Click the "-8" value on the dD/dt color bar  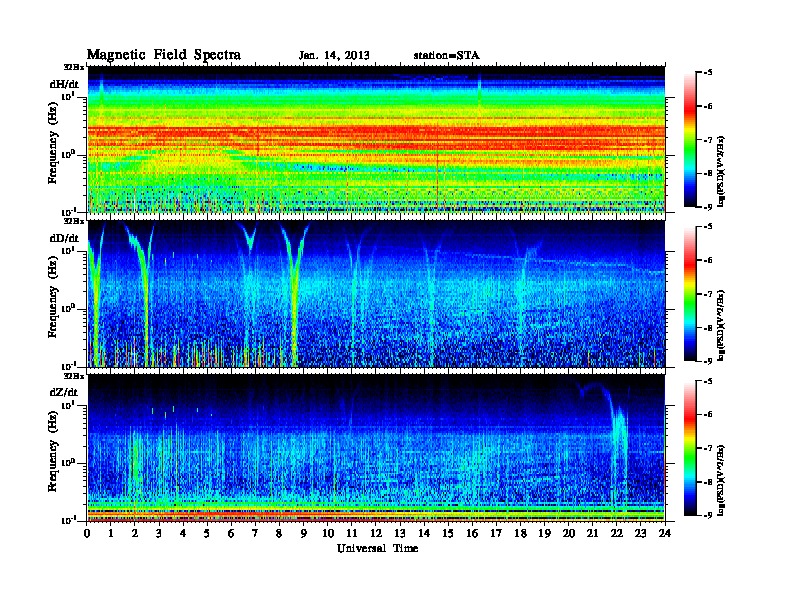point(708,327)
